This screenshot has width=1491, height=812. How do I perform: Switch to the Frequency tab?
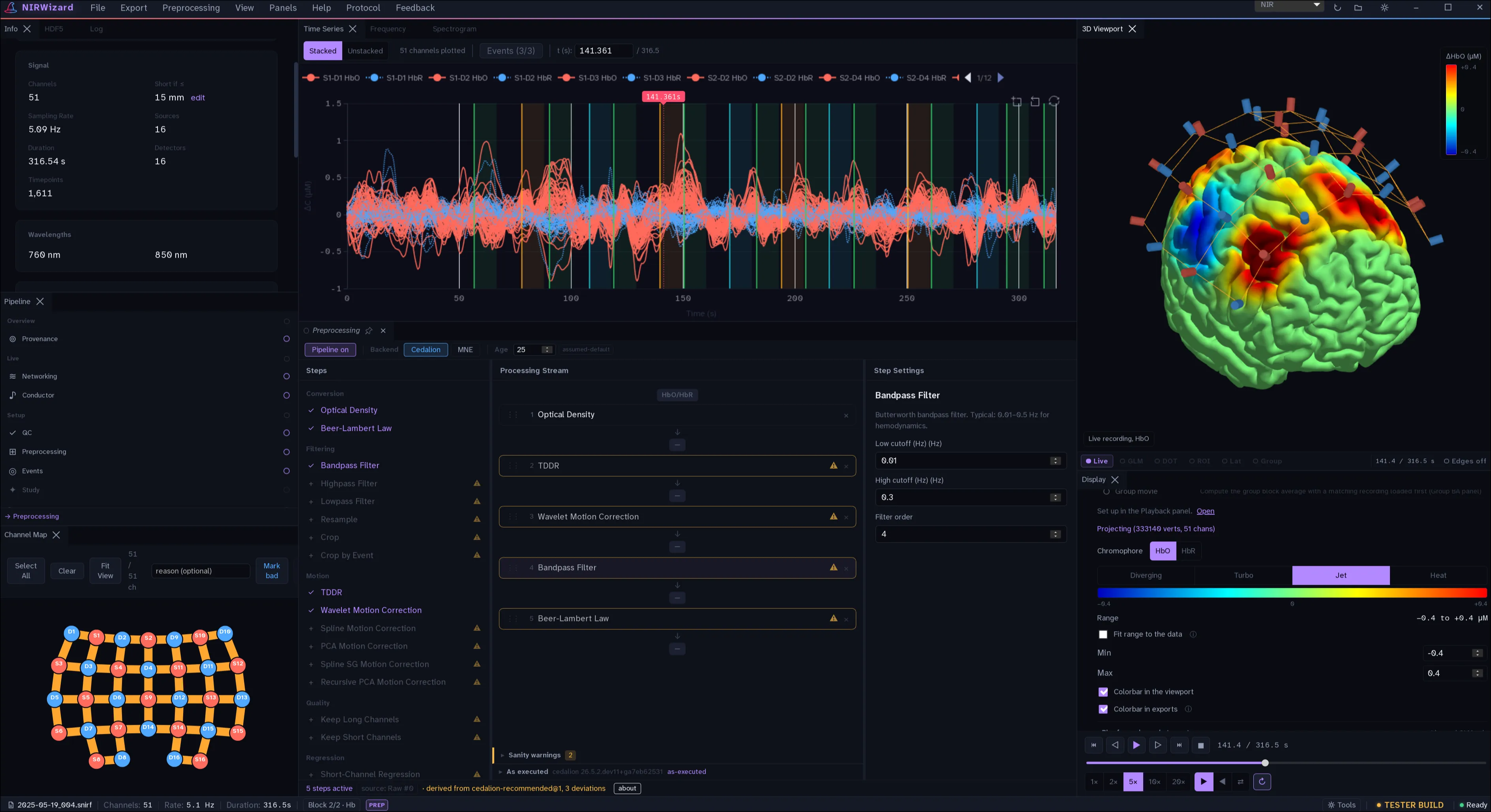(x=388, y=29)
